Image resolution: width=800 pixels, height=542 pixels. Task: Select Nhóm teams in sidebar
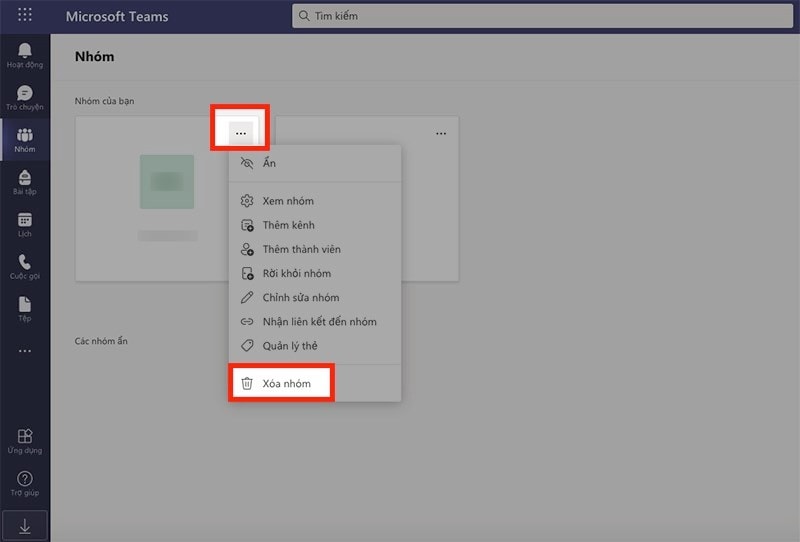tap(25, 141)
